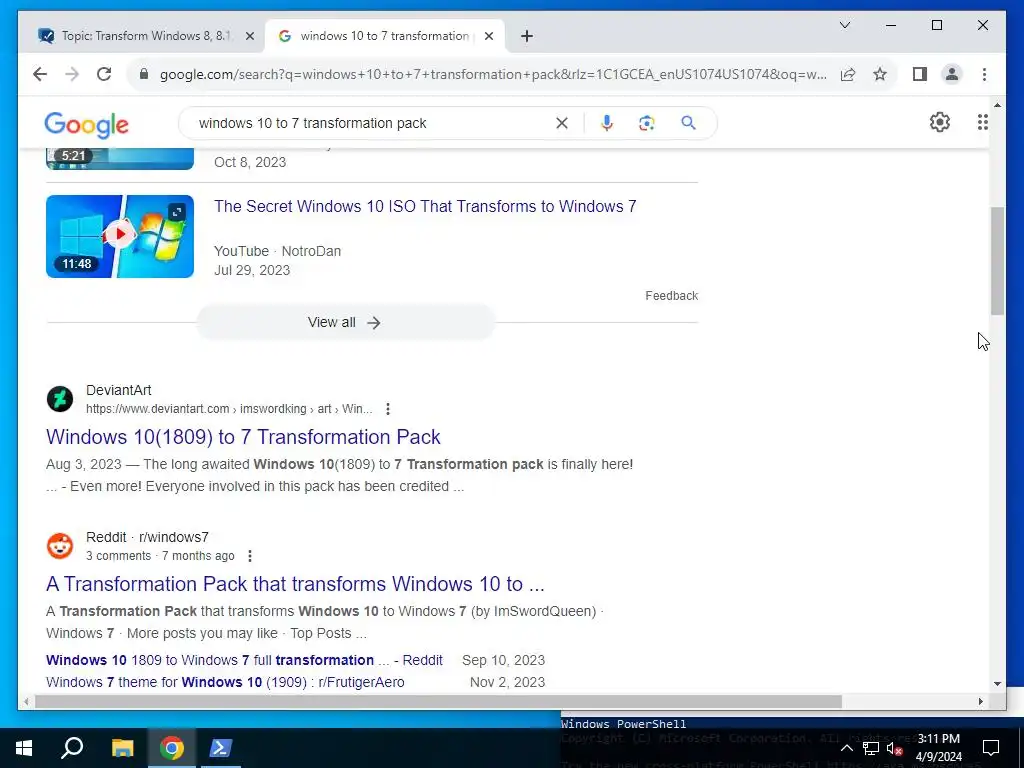Play the Secret Windows 10 ISO video thumbnail

(x=120, y=236)
